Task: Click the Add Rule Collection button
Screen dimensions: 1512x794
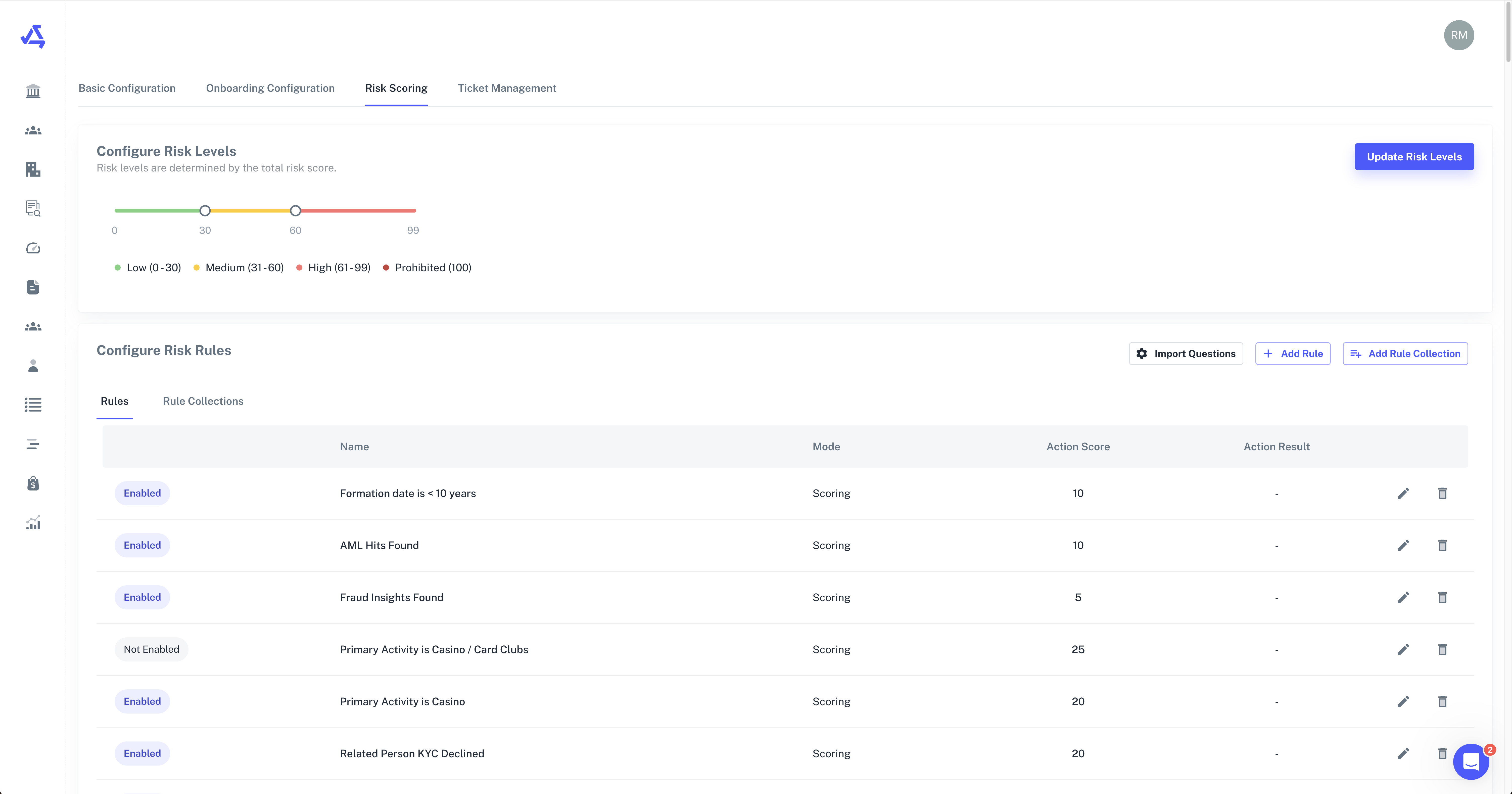Action: click(1405, 354)
